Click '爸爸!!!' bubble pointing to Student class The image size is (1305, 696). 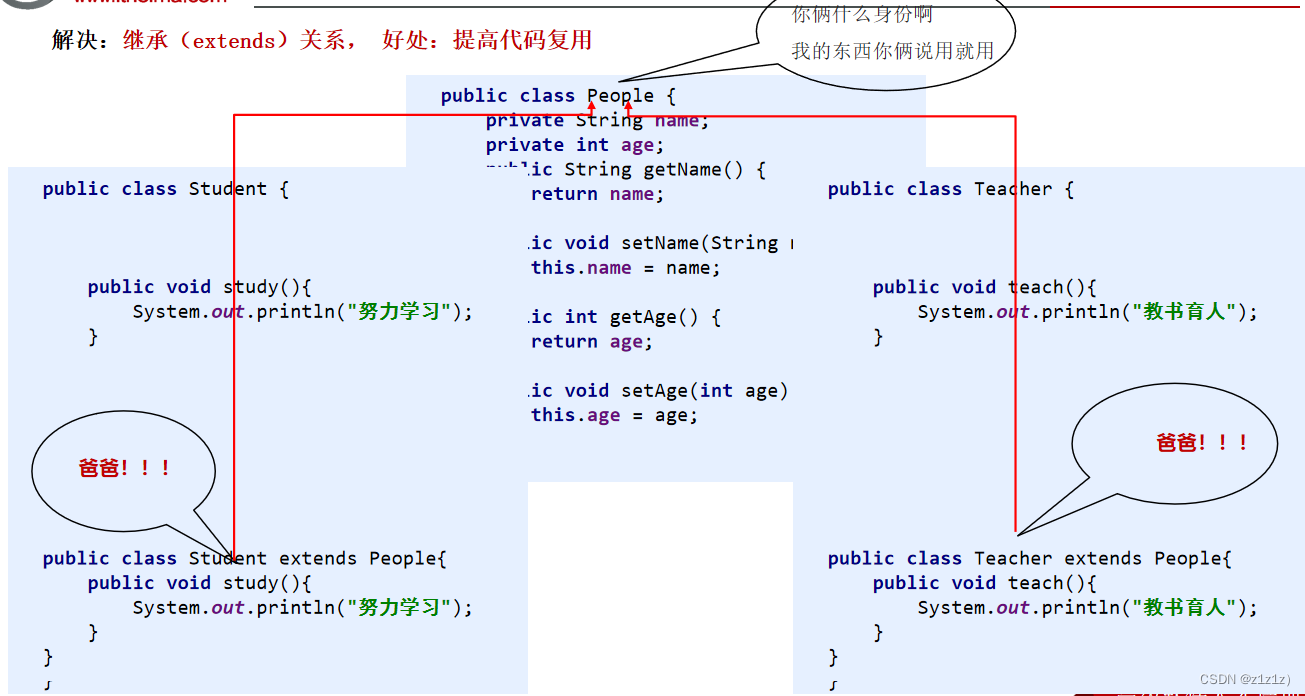(x=125, y=468)
